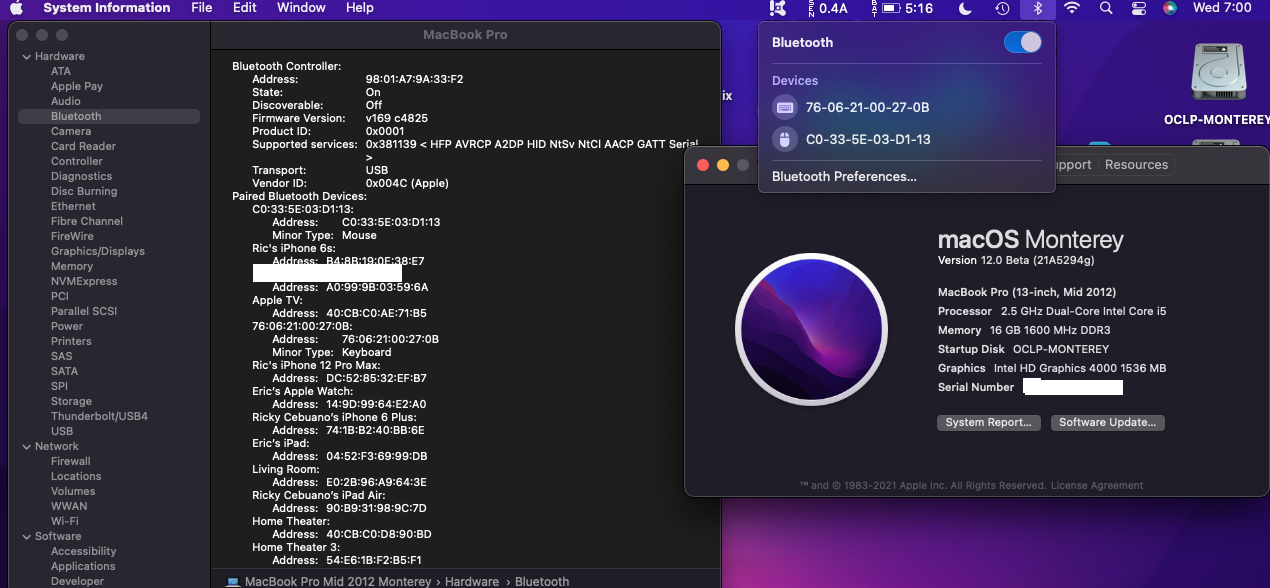Select Wi-Fi in the sidebar
The width and height of the screenshot is (1270, 588).
[x=65, y=521]
